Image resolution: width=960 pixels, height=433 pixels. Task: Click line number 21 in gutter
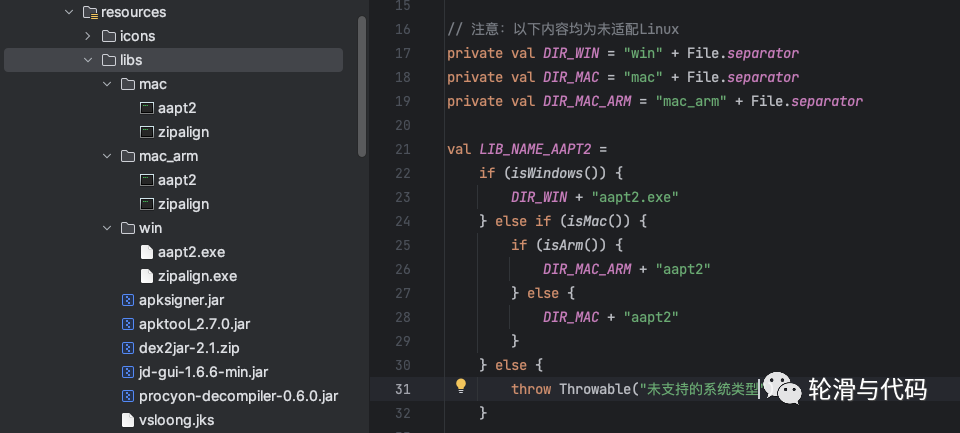pyautogui.click(x=403, y=149)
